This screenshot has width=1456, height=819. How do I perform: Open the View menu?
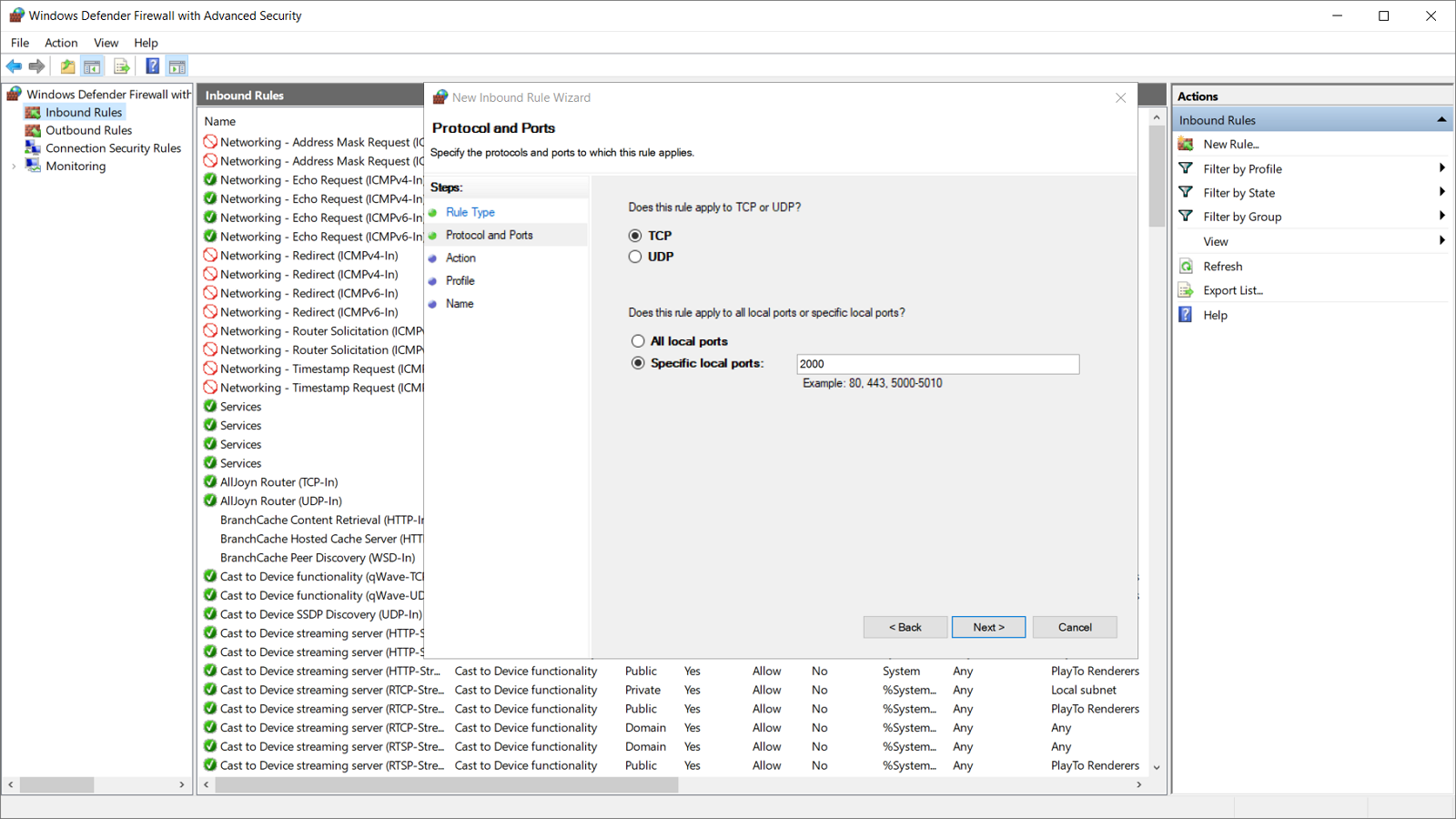coord(106,43)
